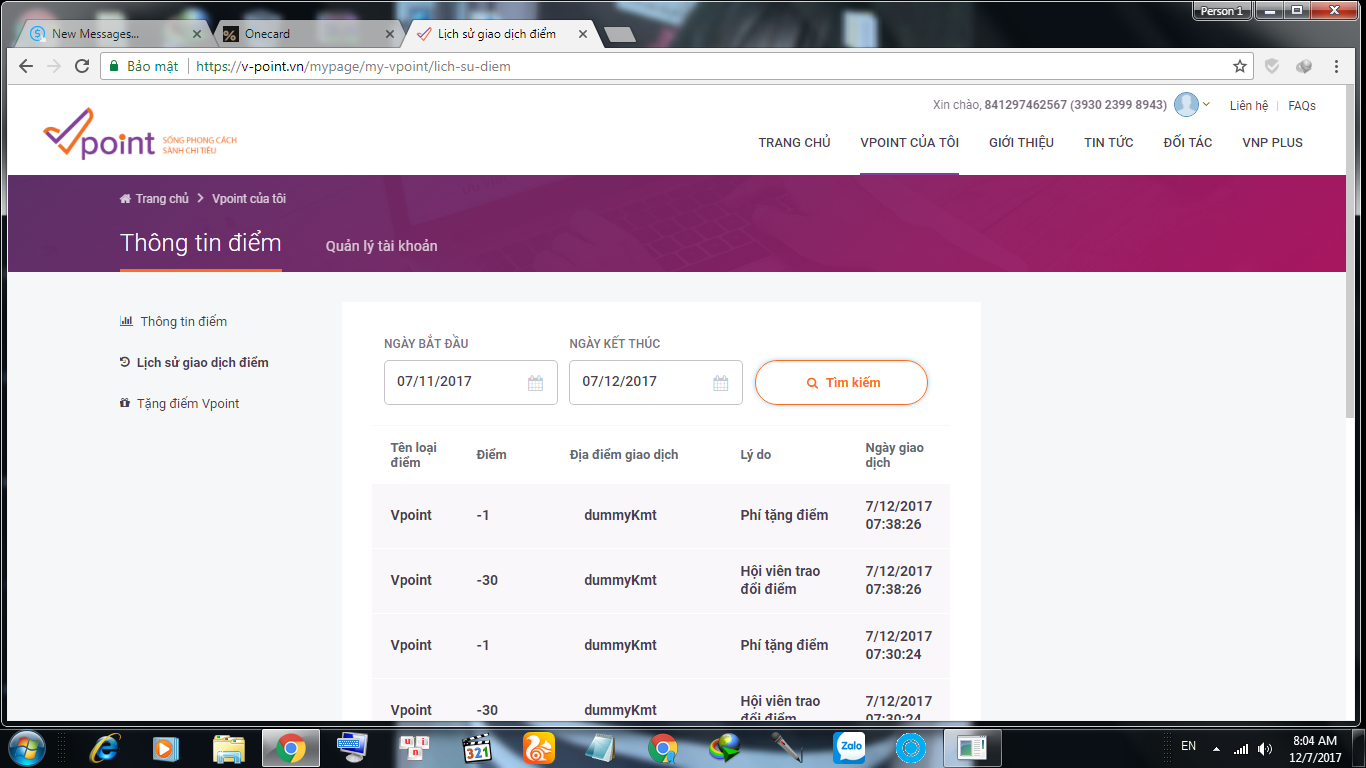
Task: Click the cube extension icon in toolbar
Action: (1304, 66)
